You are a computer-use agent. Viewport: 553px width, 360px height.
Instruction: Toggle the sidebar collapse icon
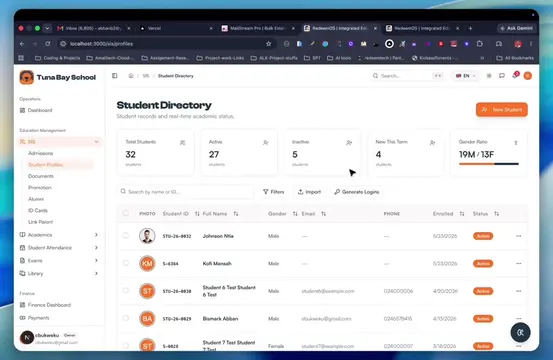coord(115,76)
